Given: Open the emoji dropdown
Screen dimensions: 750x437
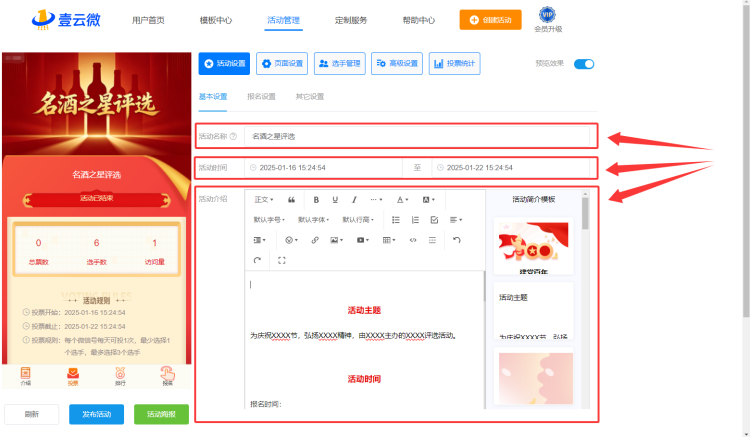Looking at the screenshot, I should point(291,240).
